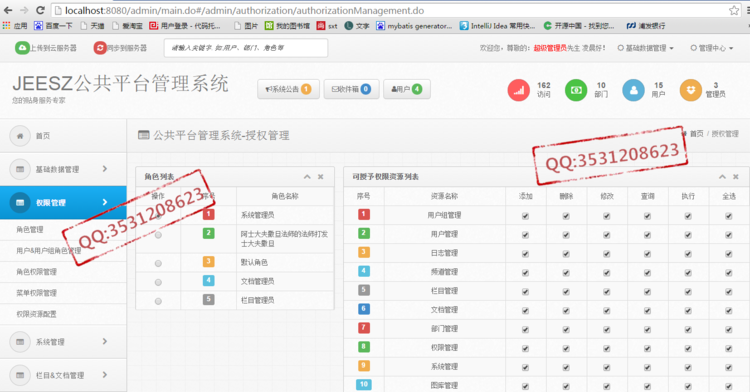Image resolution: width=750 pixels, height=392 pixels.
Task: Click the red sync-to-server icon
Action: [x=100, y=48]
